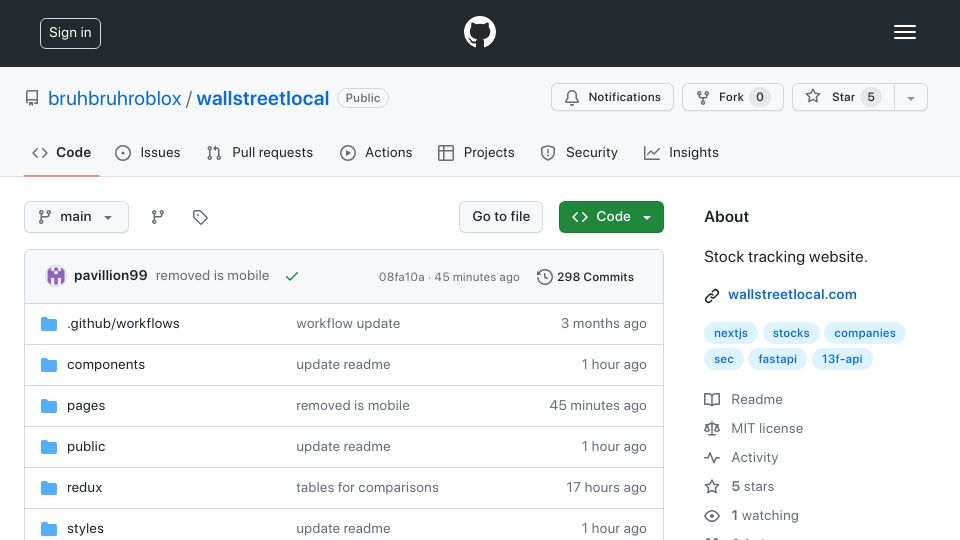Switch to the Issues tab

(x=148, y=152)
